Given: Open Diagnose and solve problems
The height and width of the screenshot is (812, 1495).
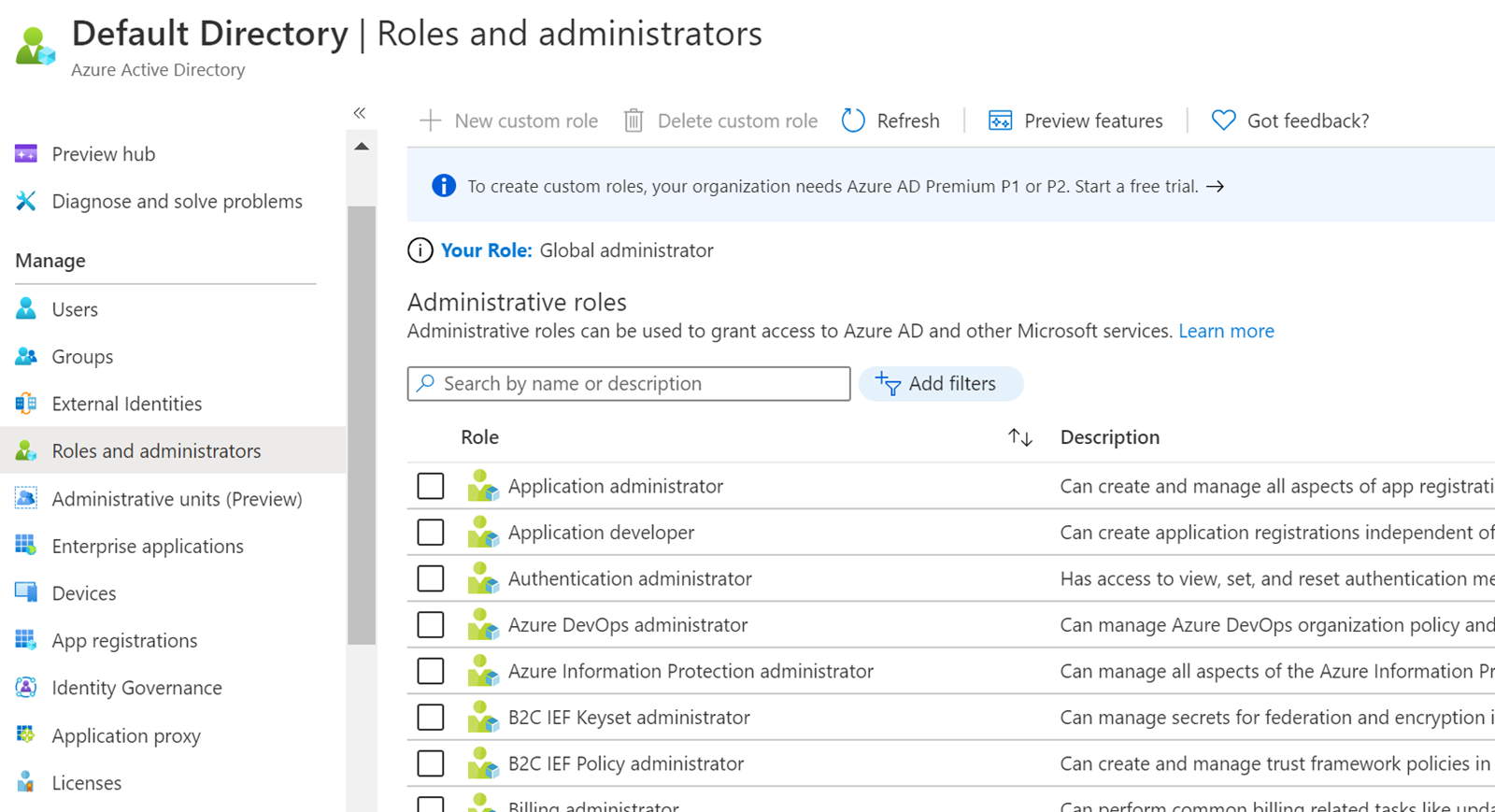Looking at the screenshot, I should [178, 201].
